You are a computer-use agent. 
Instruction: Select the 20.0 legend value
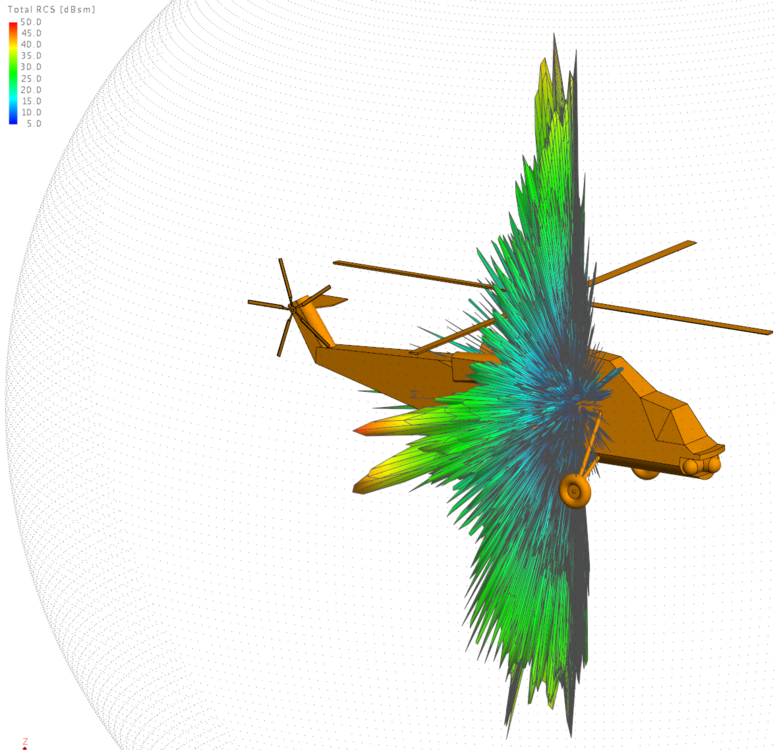point(31,90)
